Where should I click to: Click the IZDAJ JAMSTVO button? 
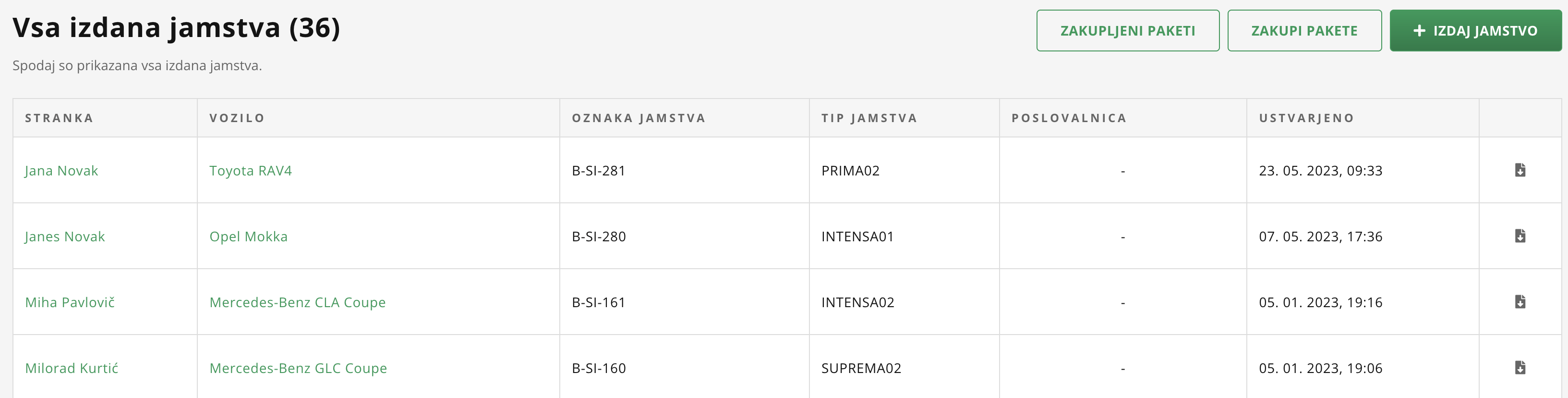coord(1475,30)
